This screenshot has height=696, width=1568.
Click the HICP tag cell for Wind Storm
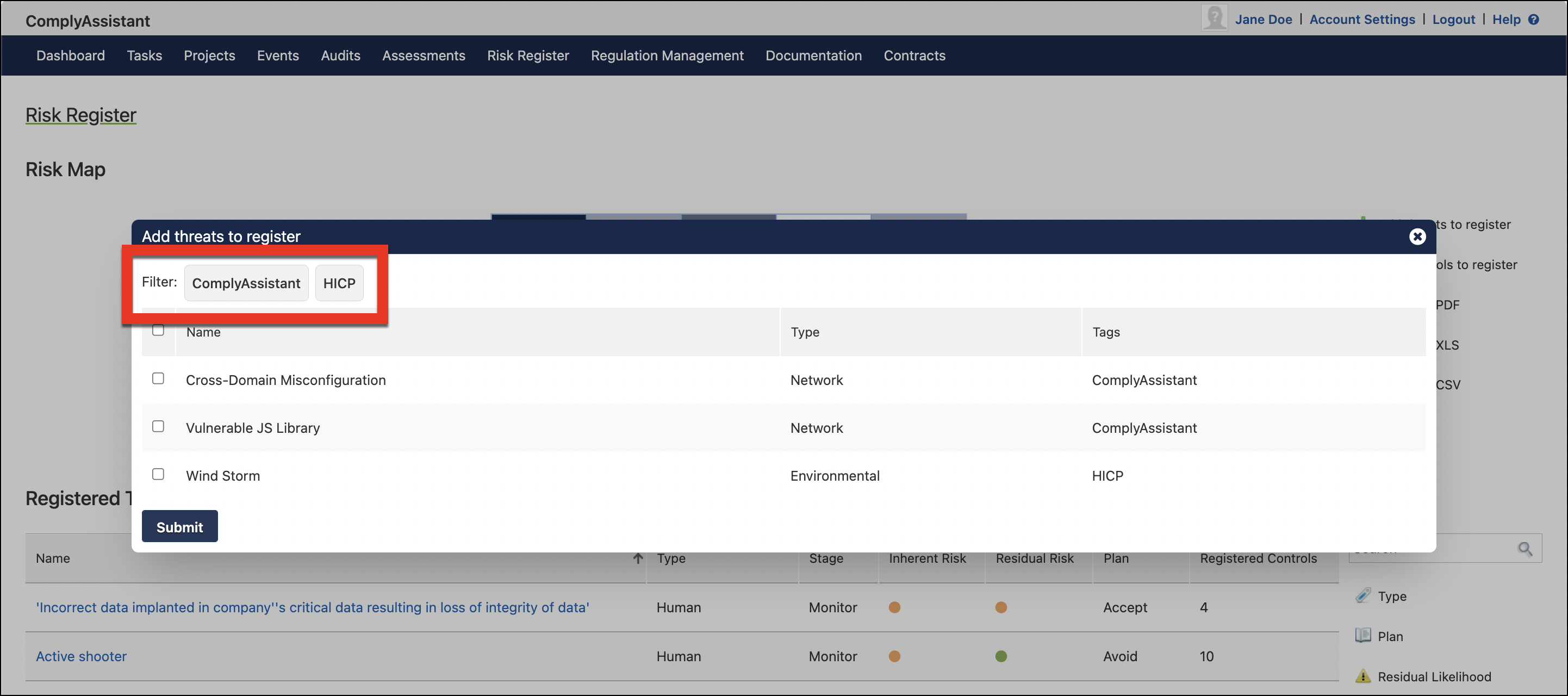click(1107, 476)
